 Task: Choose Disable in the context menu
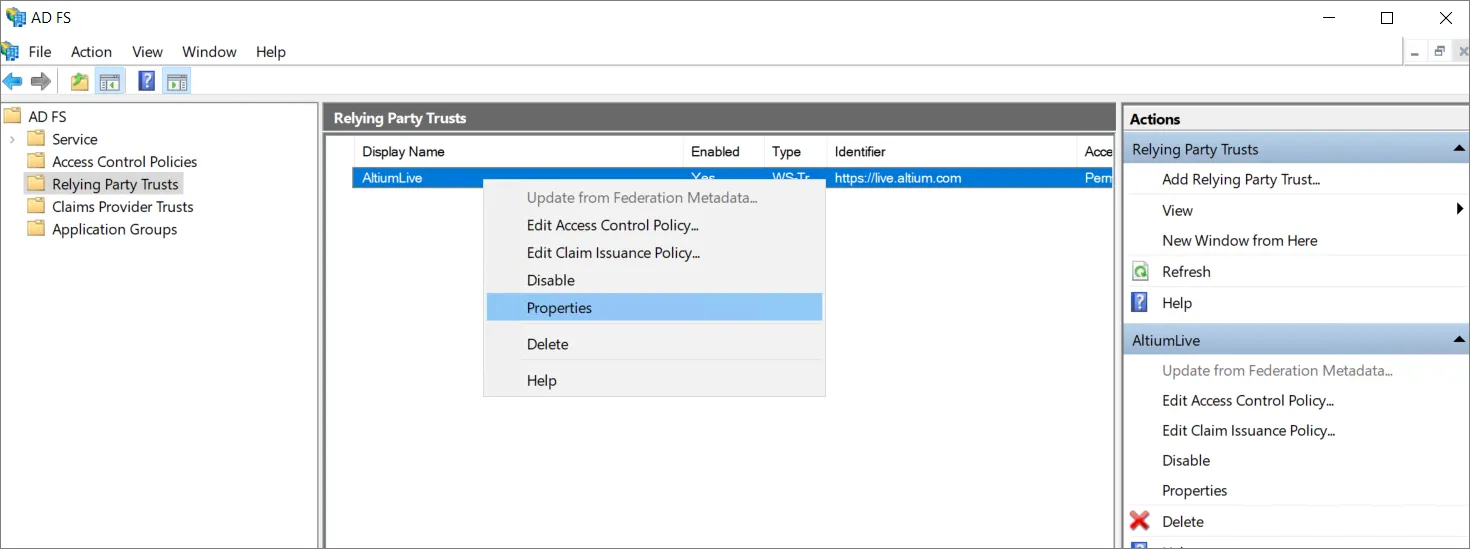pyautogui.click(x=654, y=280)
